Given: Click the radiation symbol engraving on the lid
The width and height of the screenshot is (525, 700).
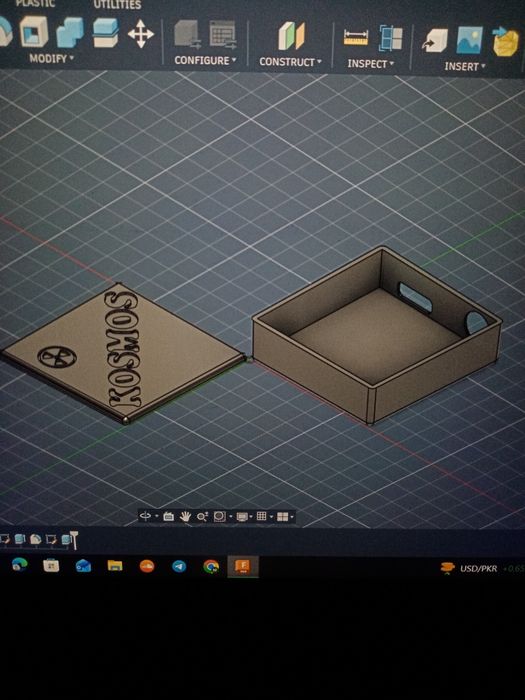Looking at the screenshot, I should [x=57, y=357].
